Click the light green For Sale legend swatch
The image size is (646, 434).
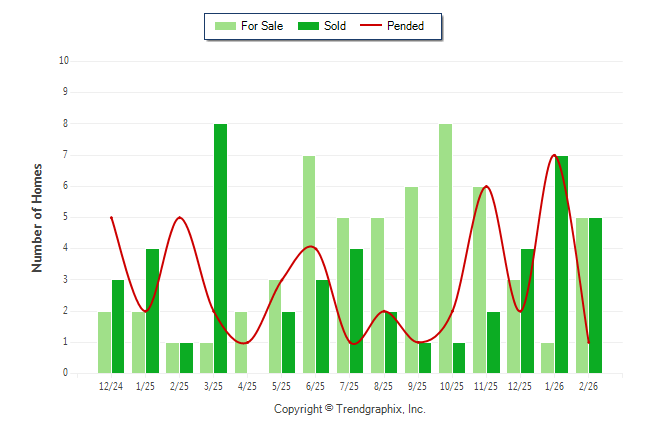[226, 26]
